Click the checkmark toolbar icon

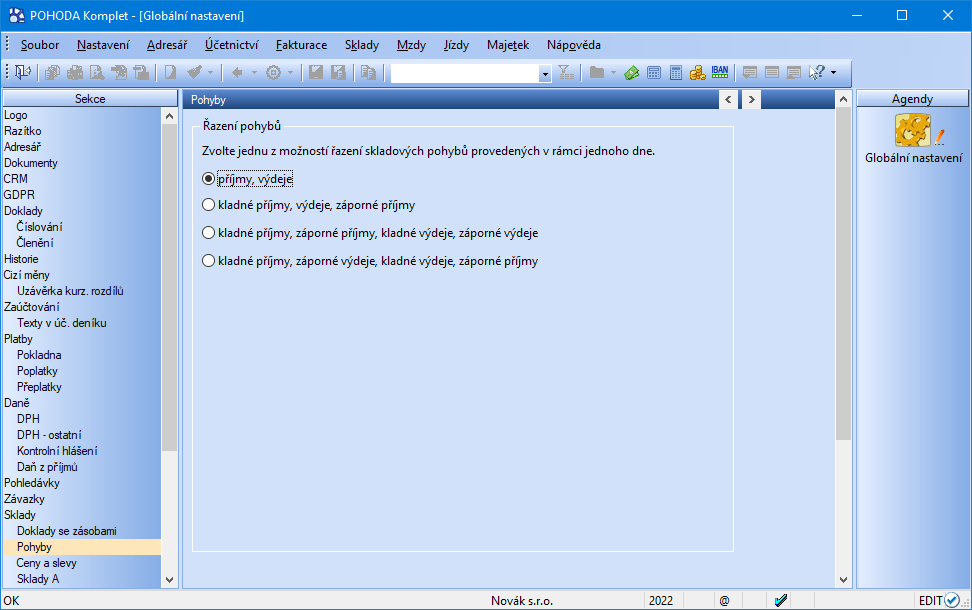pos(195,73)
